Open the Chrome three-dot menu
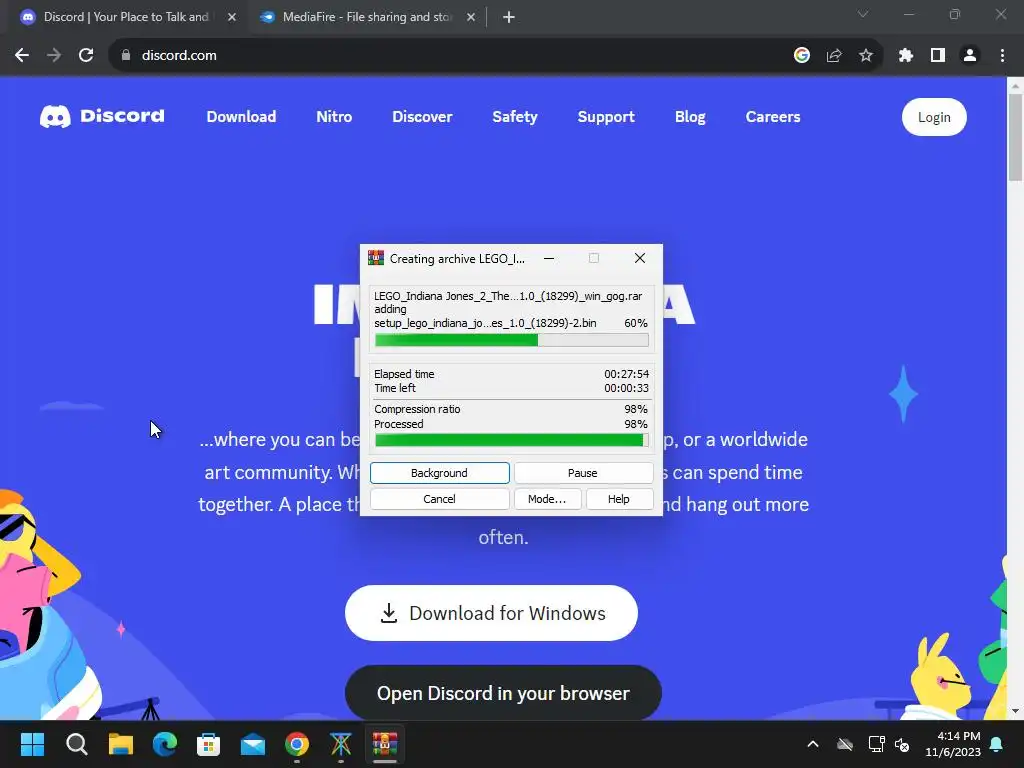The height and width of the screenshot is (768, 1024). (x=1002, y=56)
